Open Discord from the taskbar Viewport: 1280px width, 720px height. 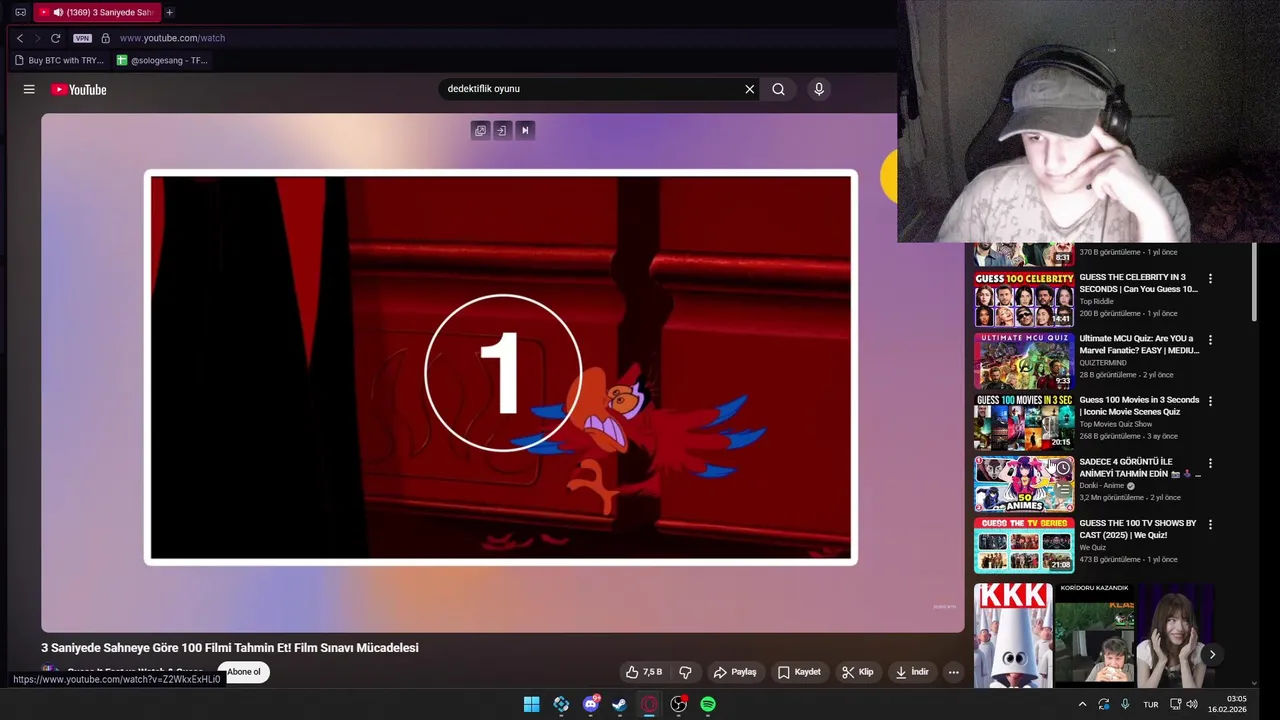591,704
